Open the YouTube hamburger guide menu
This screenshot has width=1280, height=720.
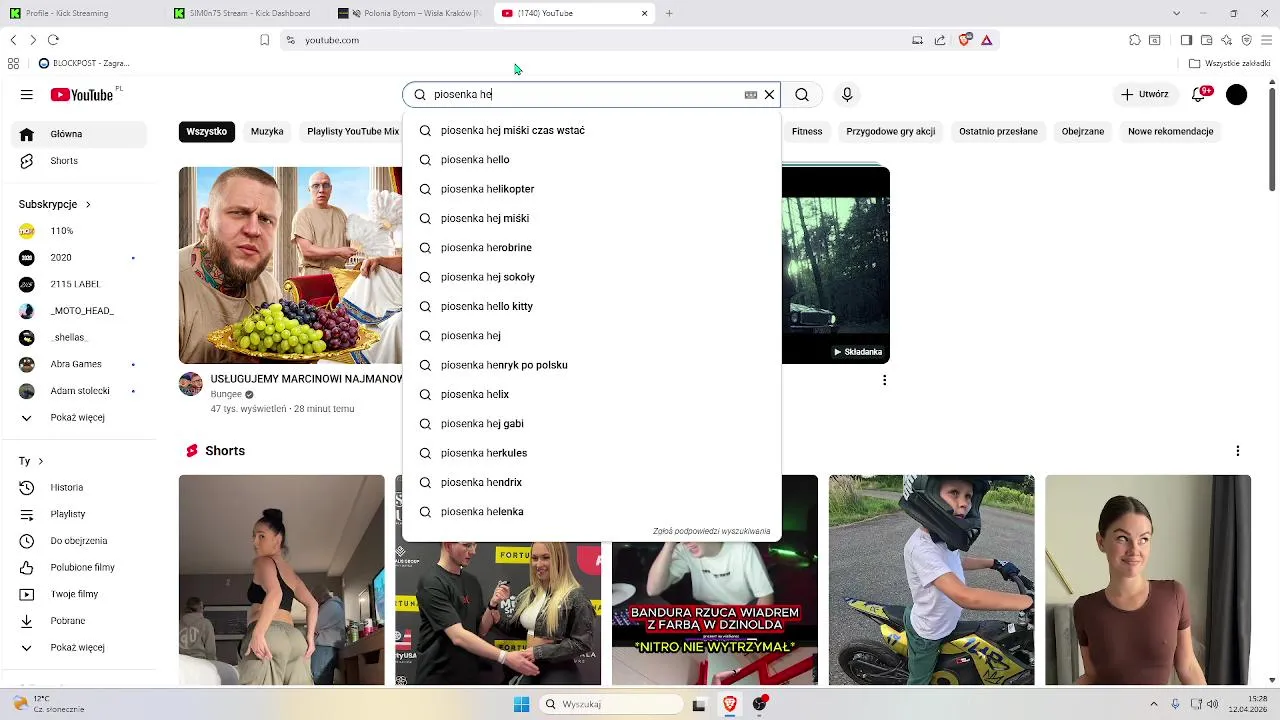[27, 95]
